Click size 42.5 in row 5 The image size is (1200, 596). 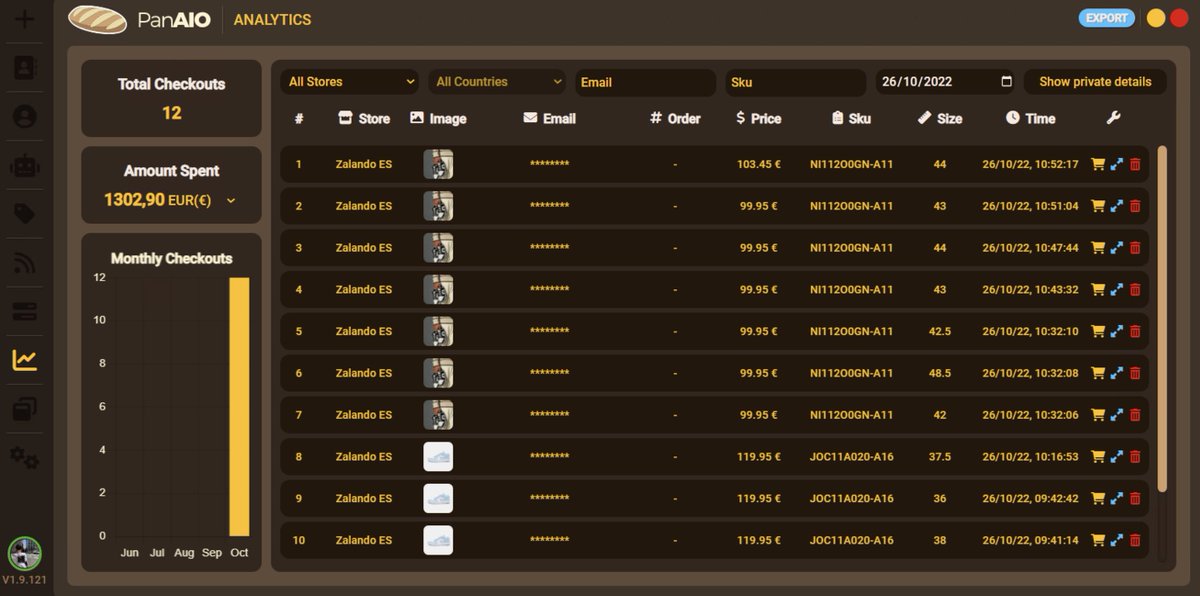[x=940, y=331]
